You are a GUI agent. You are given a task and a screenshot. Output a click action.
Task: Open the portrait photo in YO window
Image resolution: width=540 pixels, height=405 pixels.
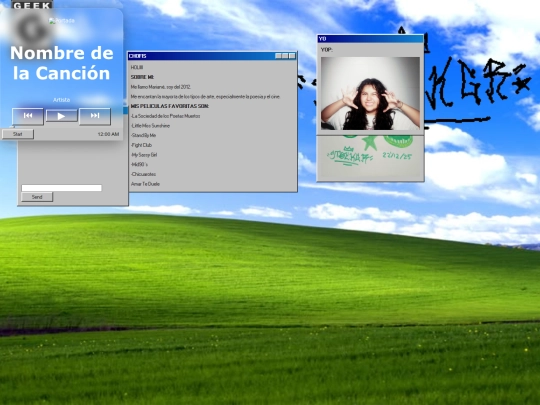click(x=370, y=93)
